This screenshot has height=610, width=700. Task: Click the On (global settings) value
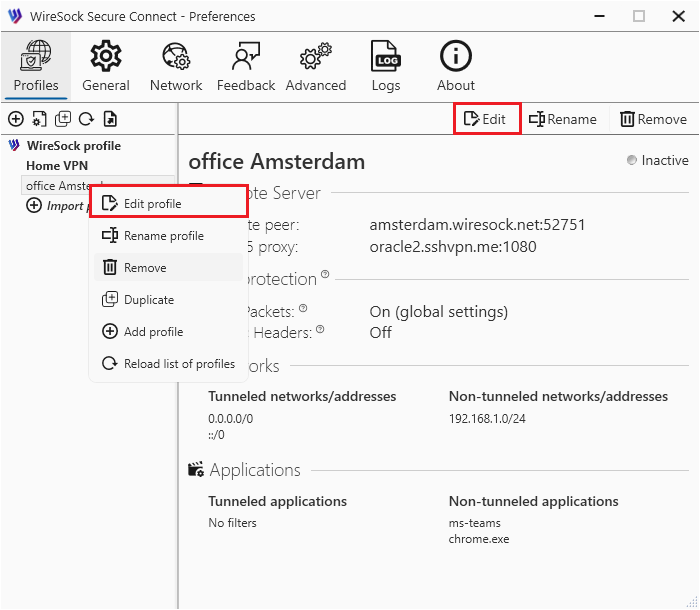tap(439, 312)
